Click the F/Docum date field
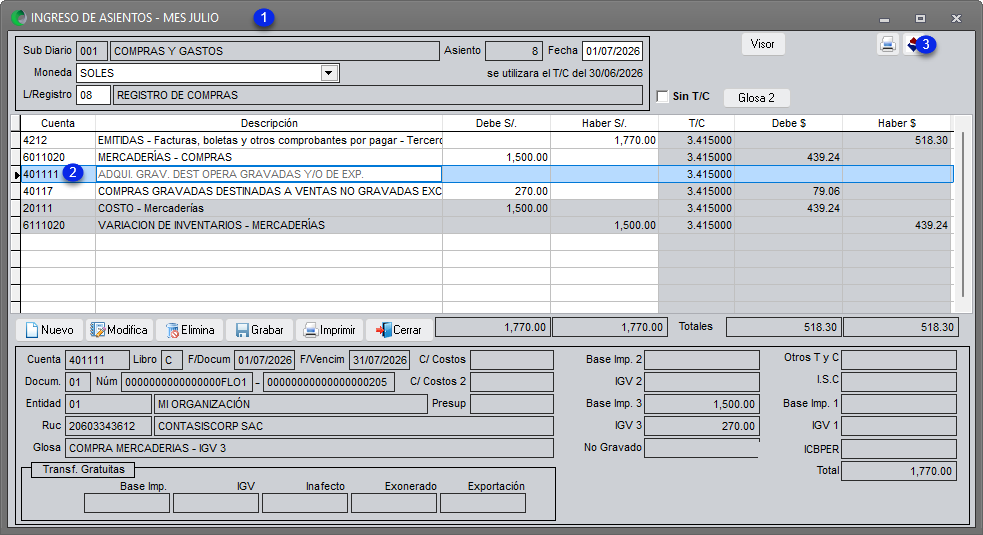This screenshot has height=535, width=983. 265,360
